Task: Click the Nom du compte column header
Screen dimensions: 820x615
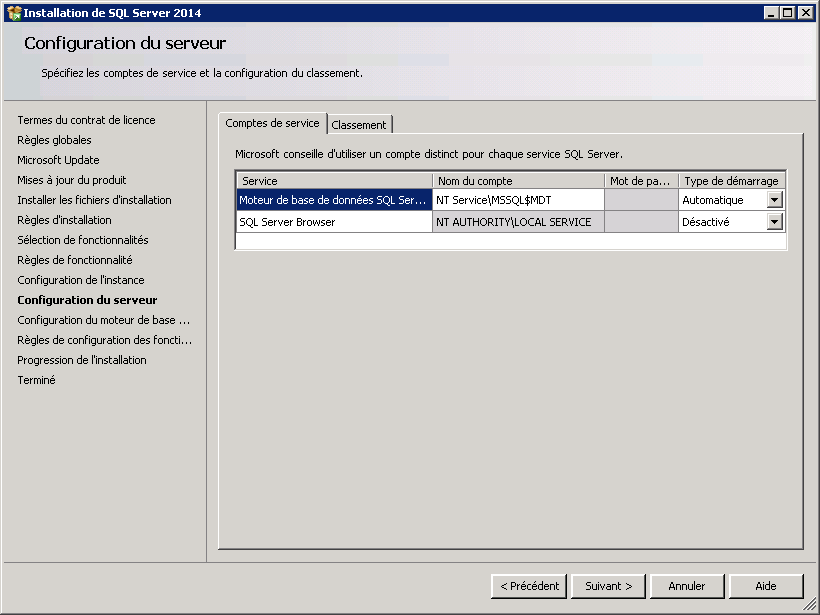Action: (517, 181)
